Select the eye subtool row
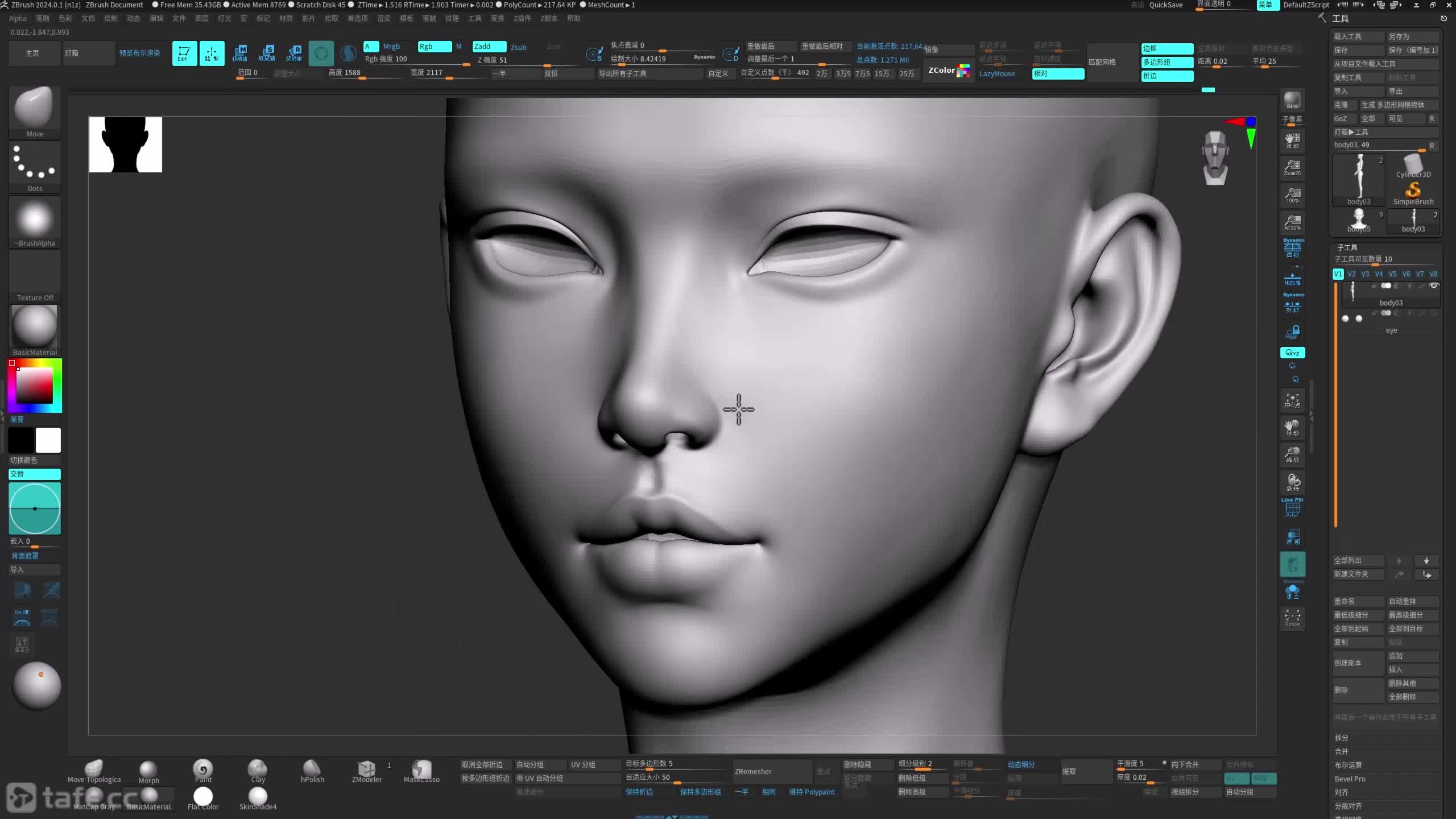1456x819 pixels. [x=1391, y=323]
